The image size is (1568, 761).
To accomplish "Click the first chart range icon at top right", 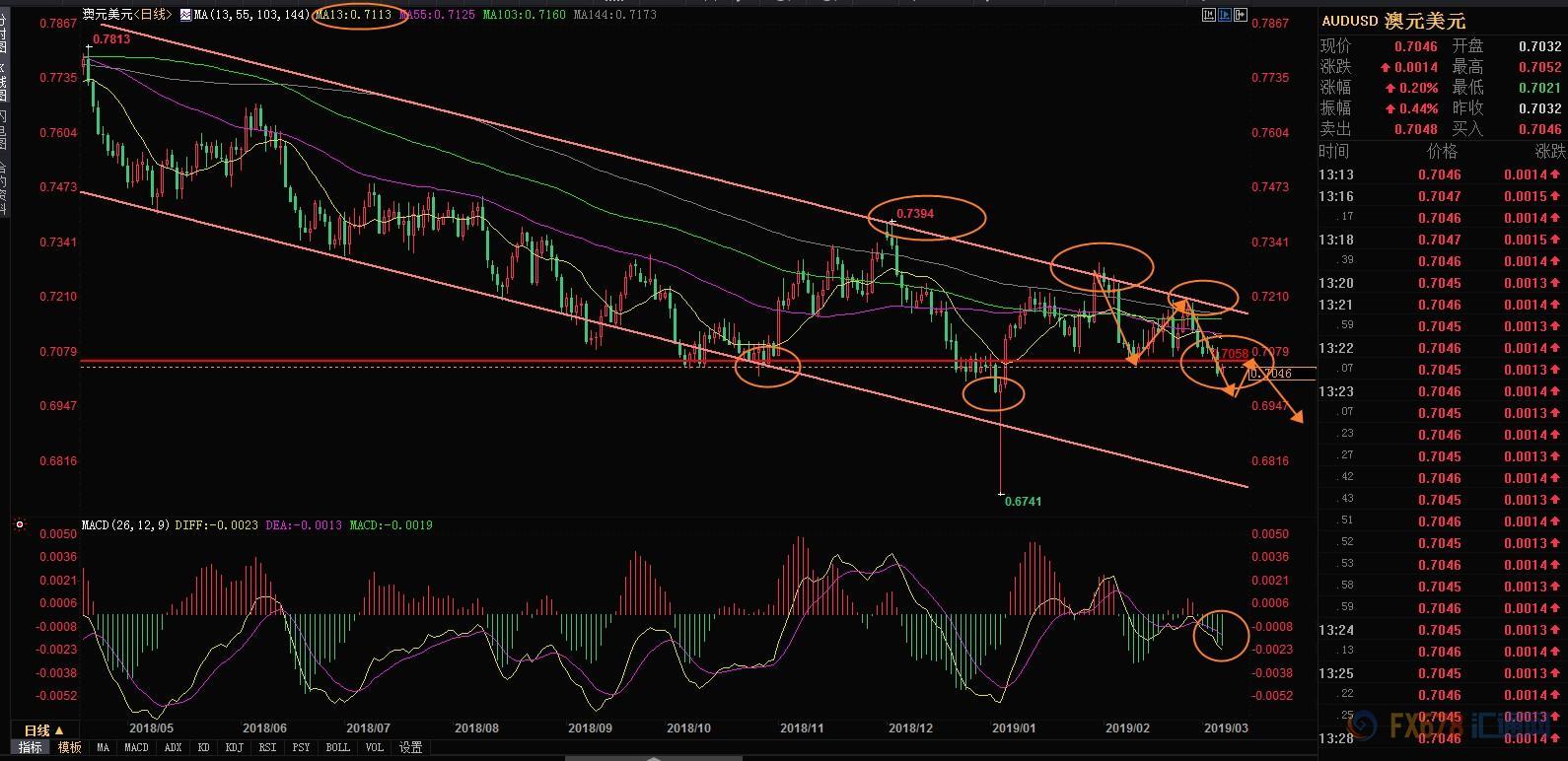I will coord(1209,15).
